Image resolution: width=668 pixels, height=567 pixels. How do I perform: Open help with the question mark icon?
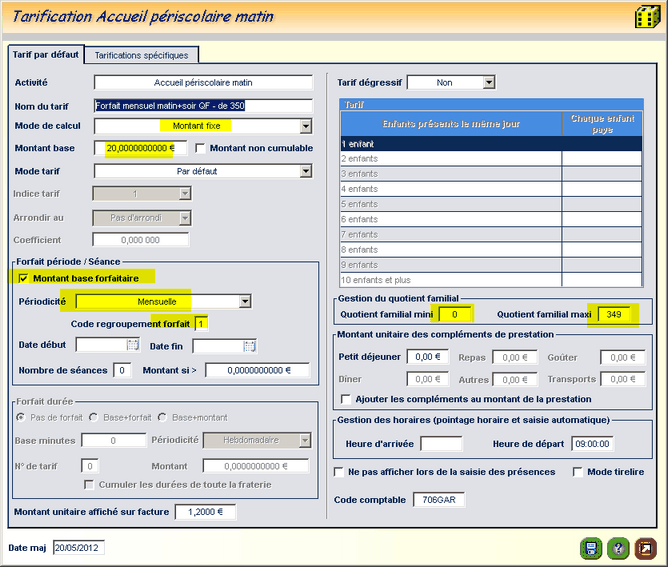618,547
